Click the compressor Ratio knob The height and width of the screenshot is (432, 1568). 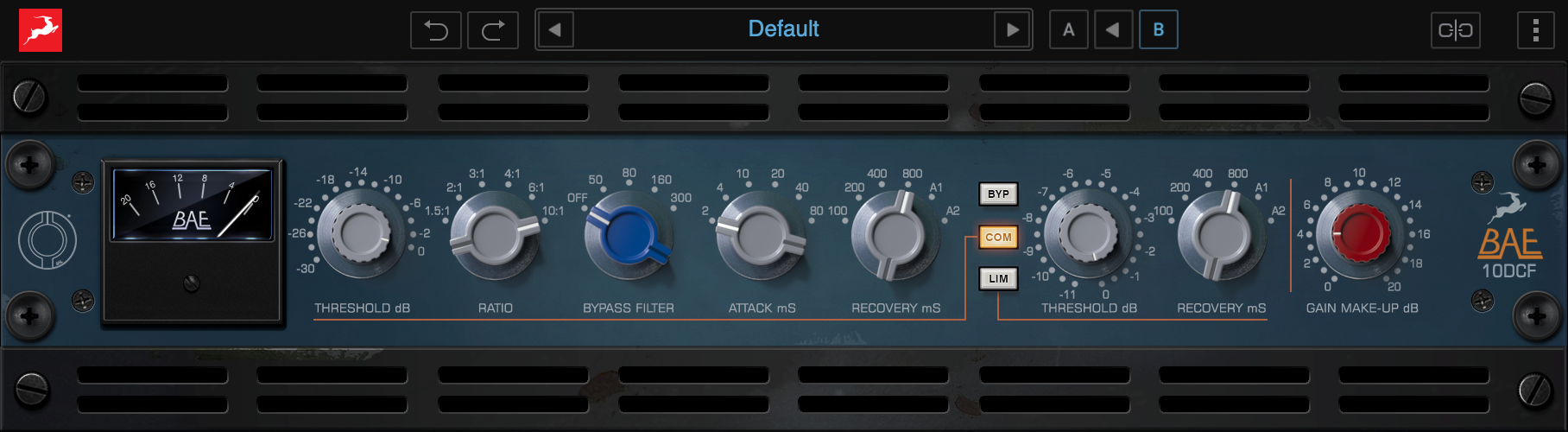pos(494,235)
